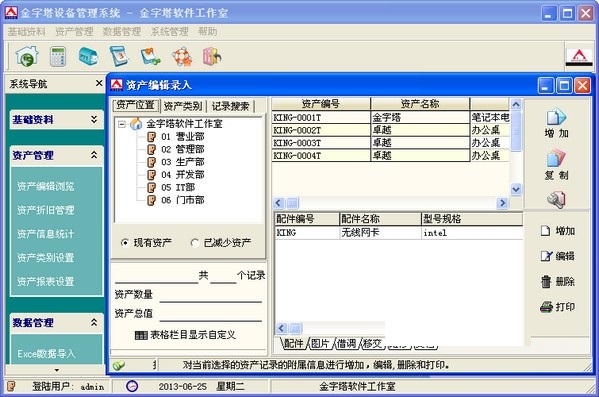Image resolution: width=599 pixels, height=397 pixels.
Task: Switch to the 资产位置 tab
Action: coord(136,105)
